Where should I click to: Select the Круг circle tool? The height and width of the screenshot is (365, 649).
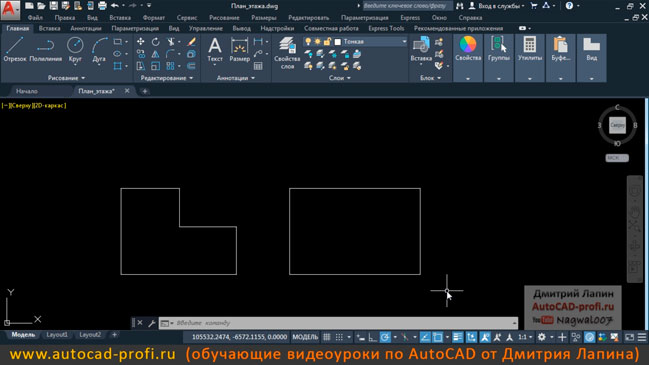75,50
